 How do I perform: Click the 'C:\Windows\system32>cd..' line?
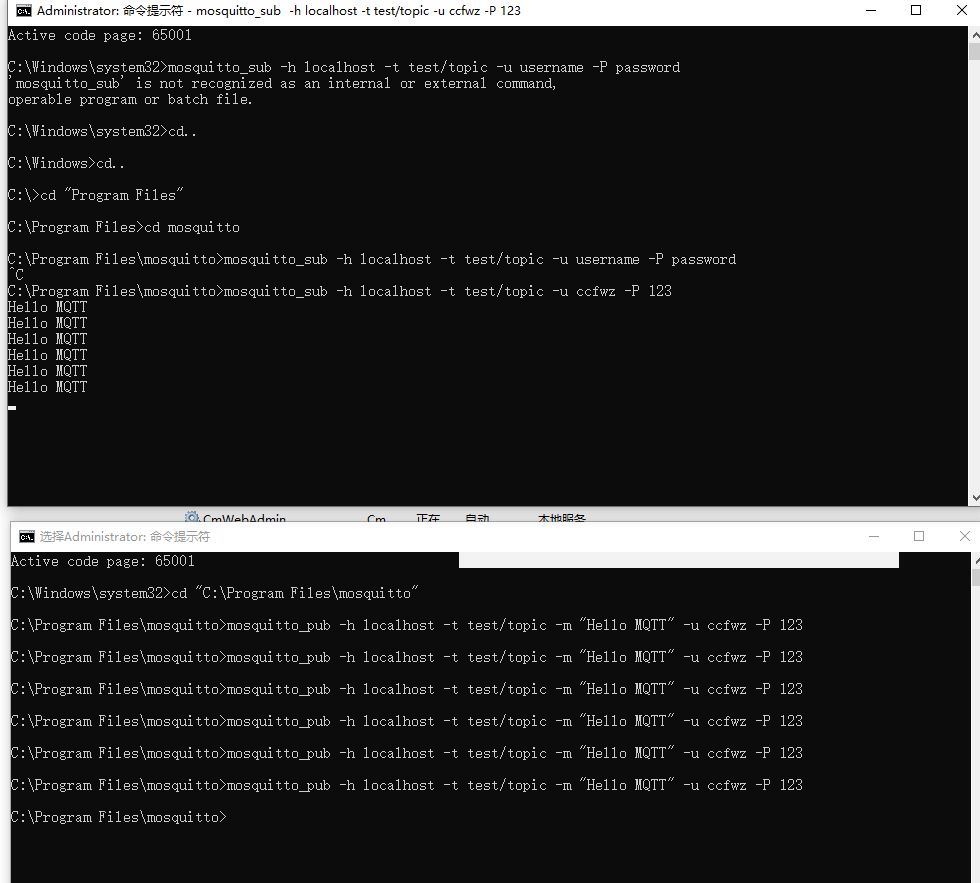click(102, 132)
